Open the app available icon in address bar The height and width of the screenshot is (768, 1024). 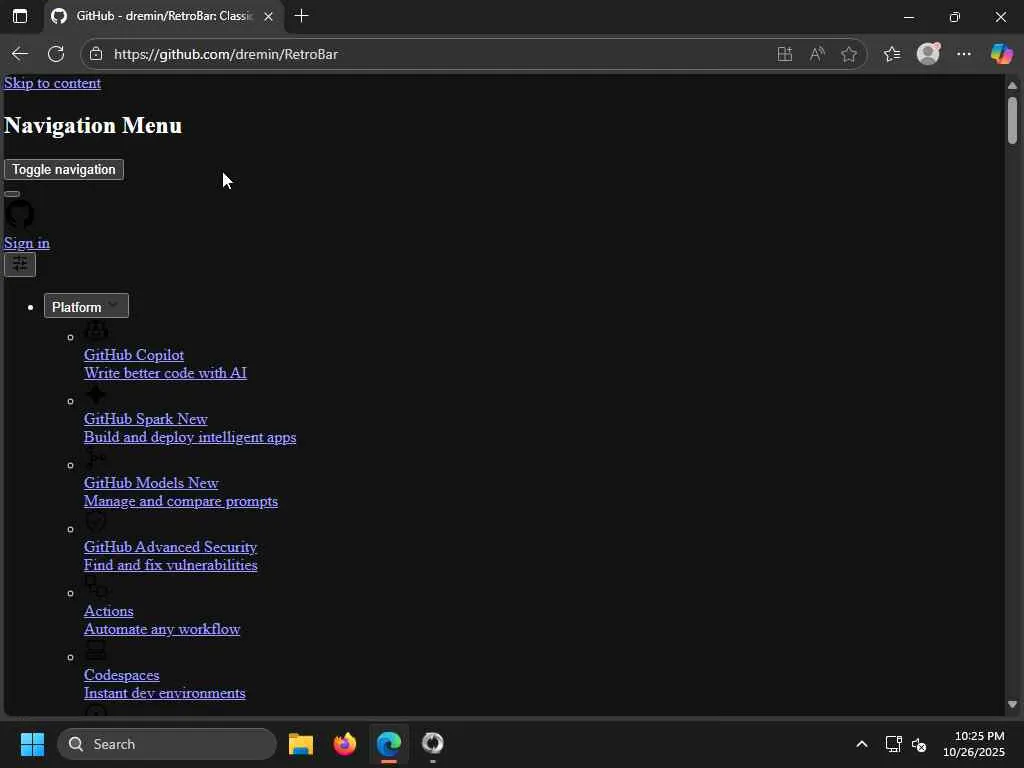[x=784, y=54]
